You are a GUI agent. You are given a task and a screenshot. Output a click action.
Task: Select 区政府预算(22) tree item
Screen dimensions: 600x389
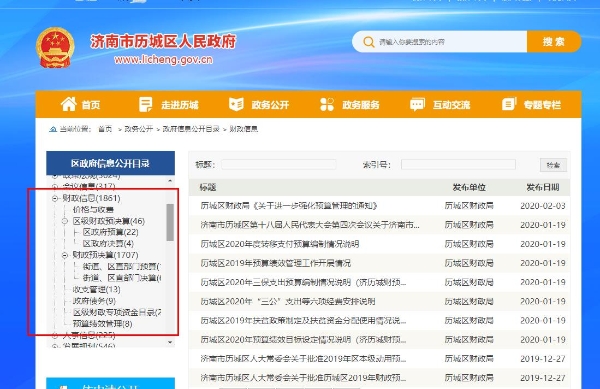tap(111, 232)
